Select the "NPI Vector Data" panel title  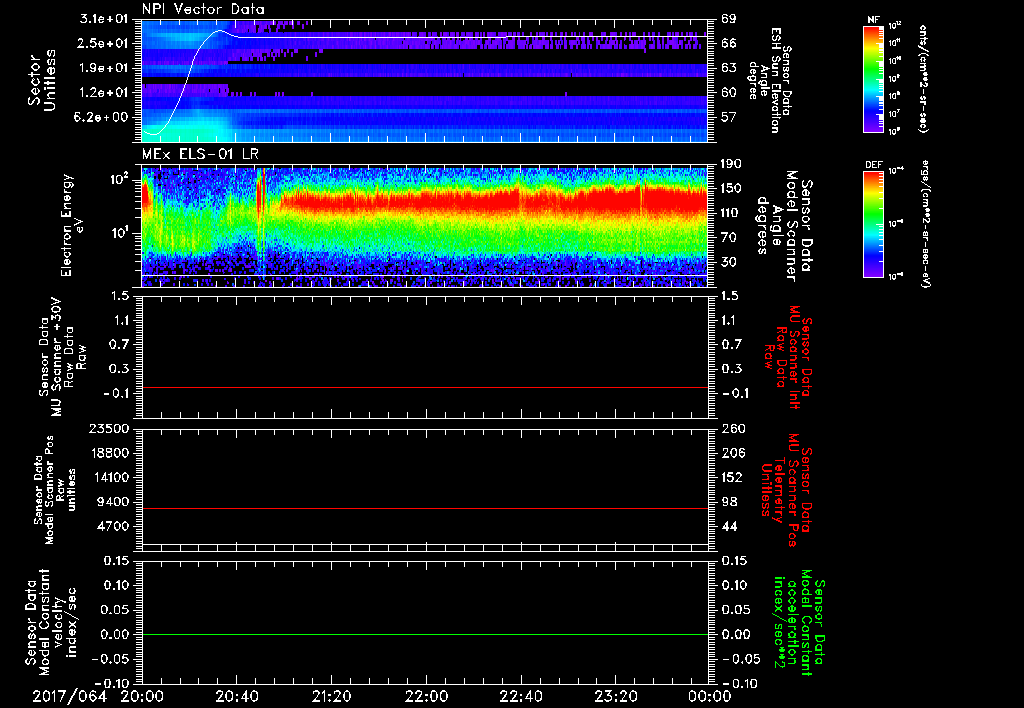coord(203,9)
